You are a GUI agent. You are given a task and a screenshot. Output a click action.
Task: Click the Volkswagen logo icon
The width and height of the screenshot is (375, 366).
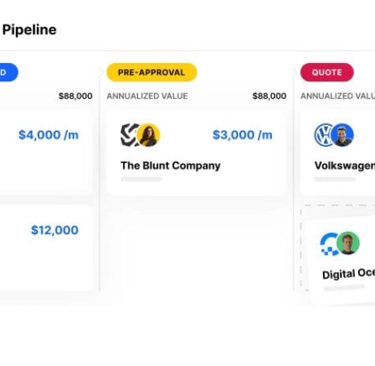(x=323, y=135)
